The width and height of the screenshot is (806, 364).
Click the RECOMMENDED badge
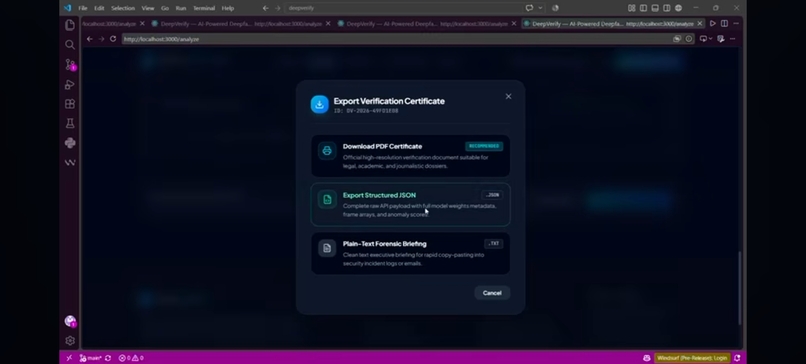pyautogui.click(x=484, y=146)
